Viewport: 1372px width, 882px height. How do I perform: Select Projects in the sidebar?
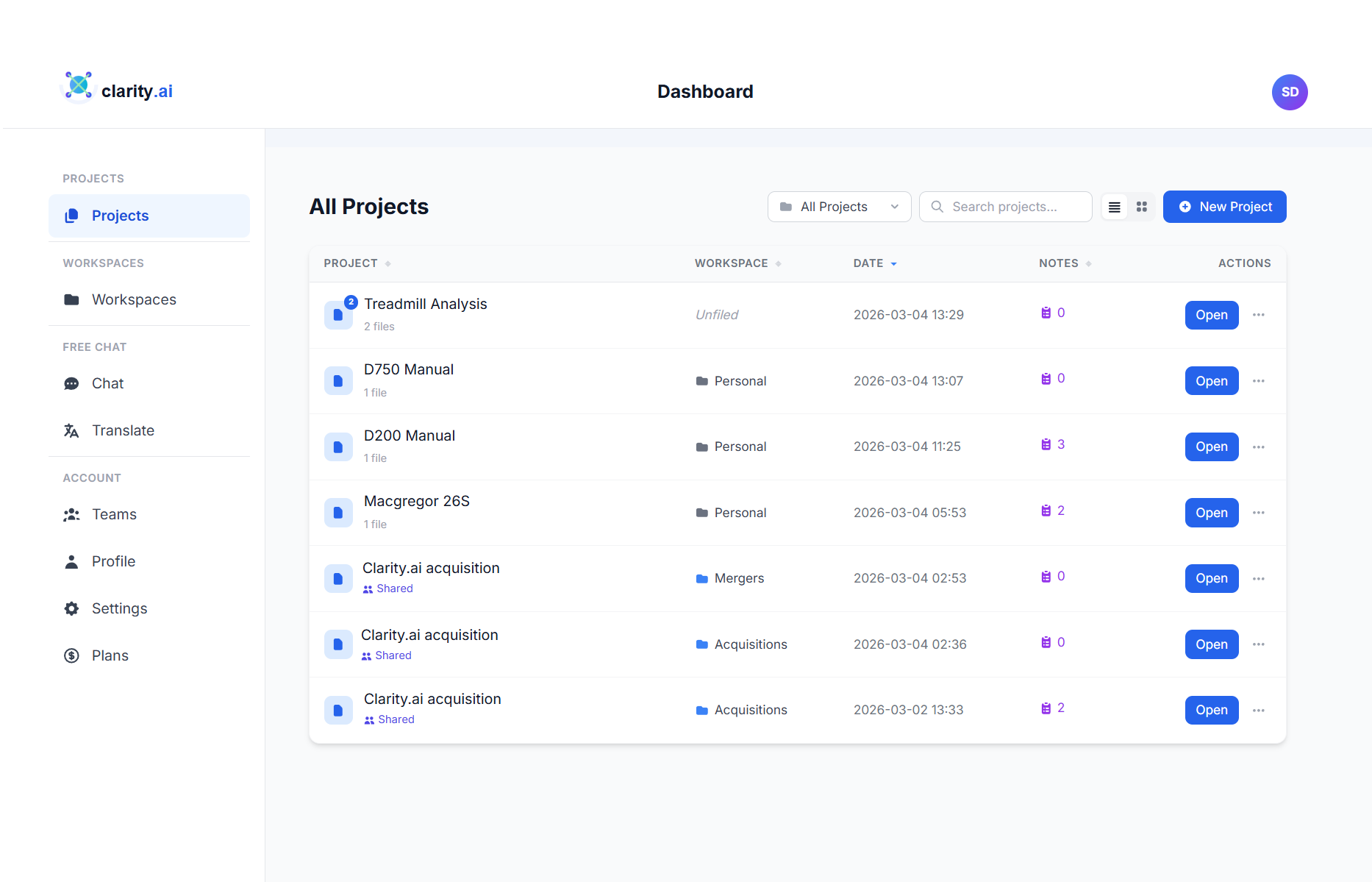tap(120, 216)
